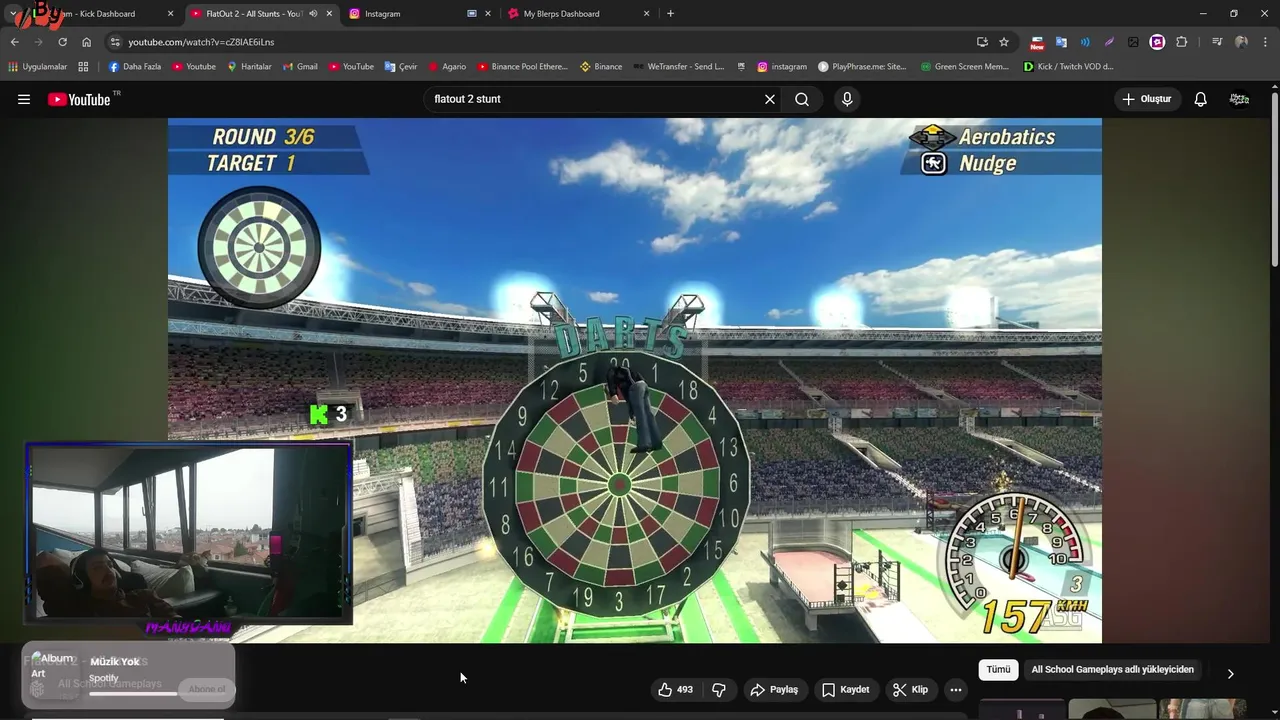Image resolution: width=1280 pixels, height=720 pixels.
Task: Click the Oluştur create button
Action: pyautogui.click(x=1146, y=99)
